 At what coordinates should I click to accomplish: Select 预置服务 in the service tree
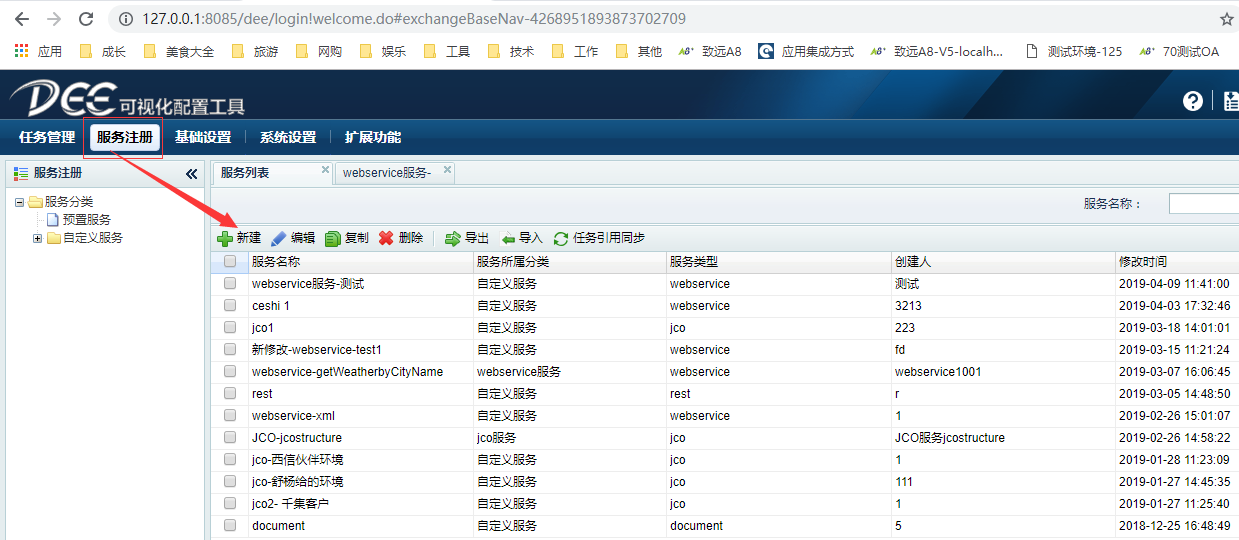86,220
